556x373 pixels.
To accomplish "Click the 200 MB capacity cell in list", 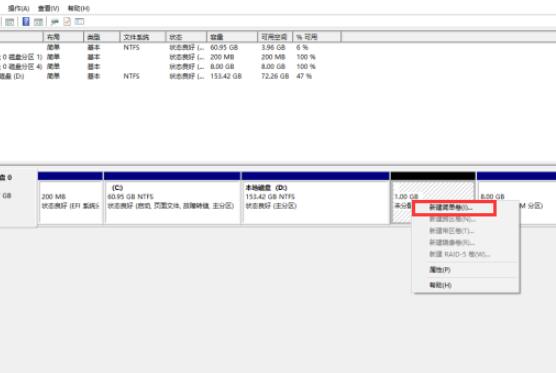I will (222, 57).
